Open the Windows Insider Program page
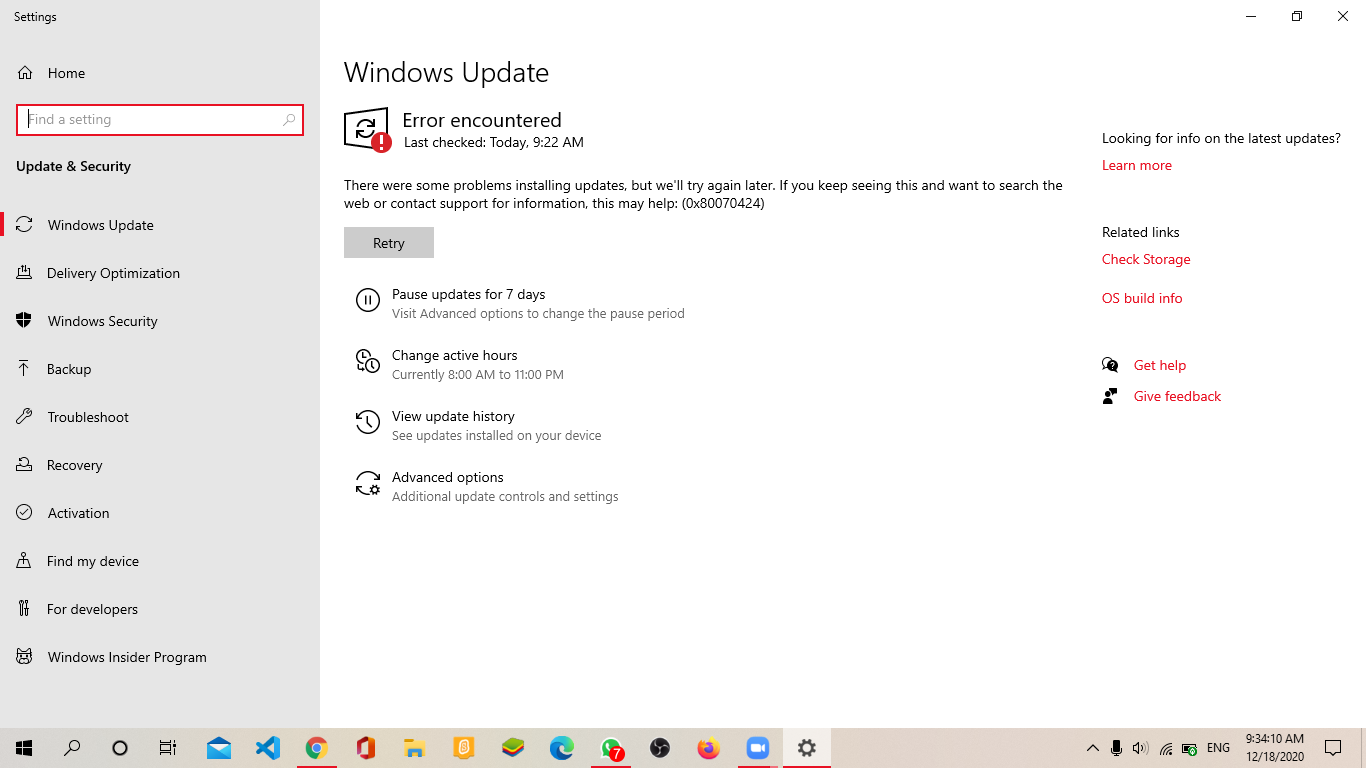 pyautogui.click(x=160, y=657)
